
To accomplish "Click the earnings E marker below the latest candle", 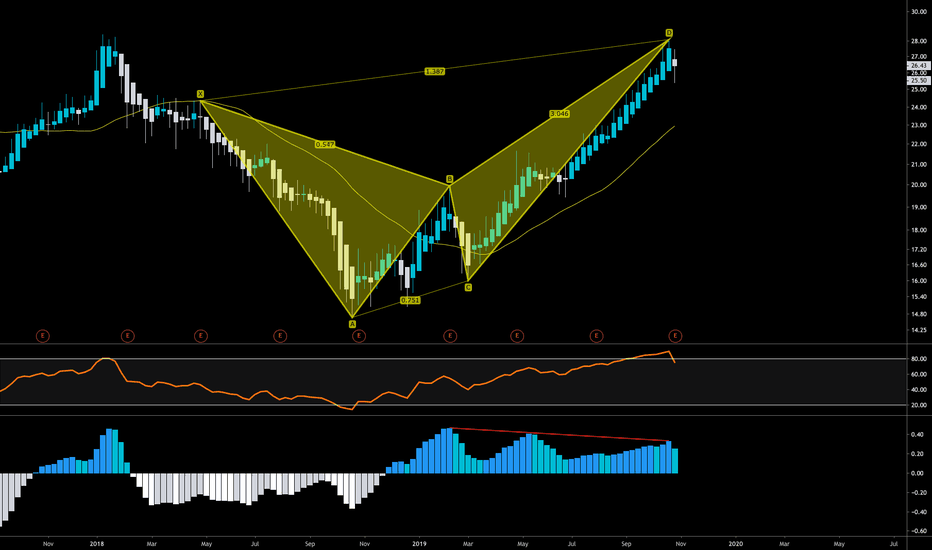I will pyautogui.click(x=675, y=336).
